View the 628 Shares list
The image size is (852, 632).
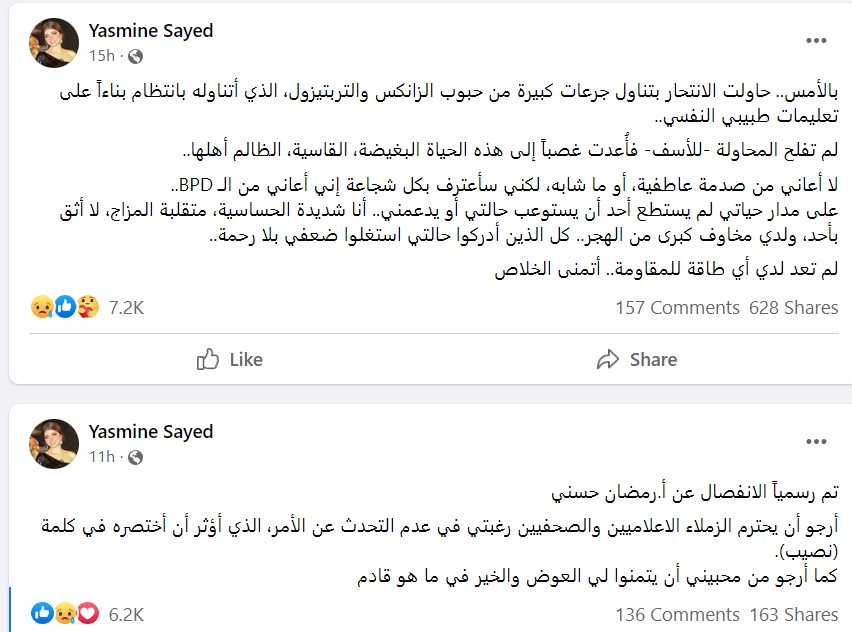tap(794, 308)
